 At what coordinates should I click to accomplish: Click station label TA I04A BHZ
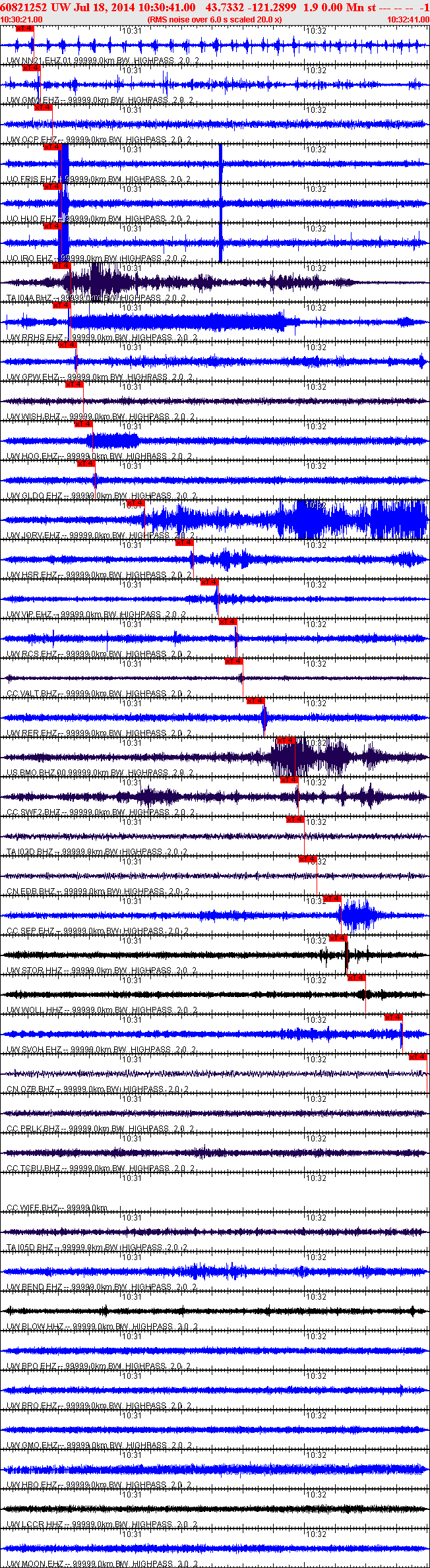(x=29, y=298)
